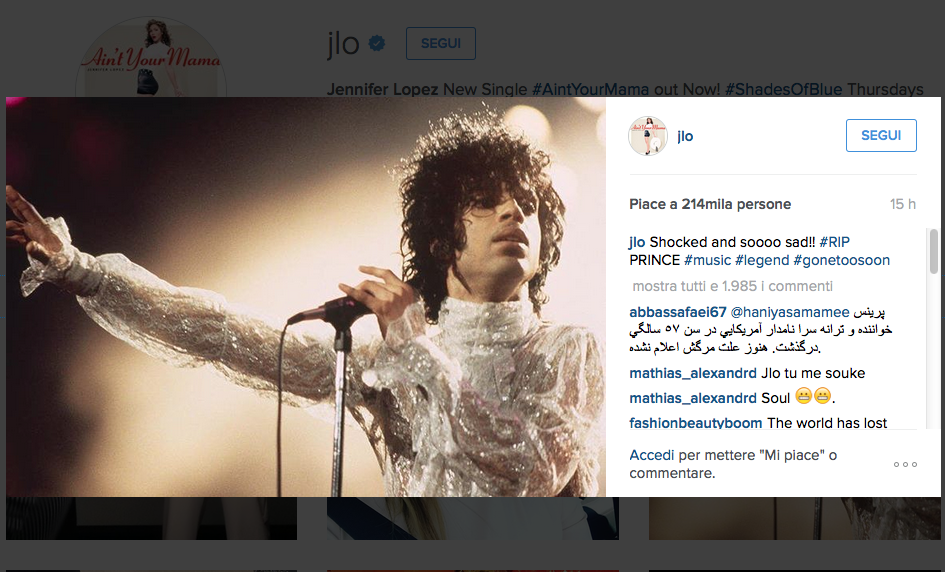Open the #AintYourMama hashtag in the bio

591,89
